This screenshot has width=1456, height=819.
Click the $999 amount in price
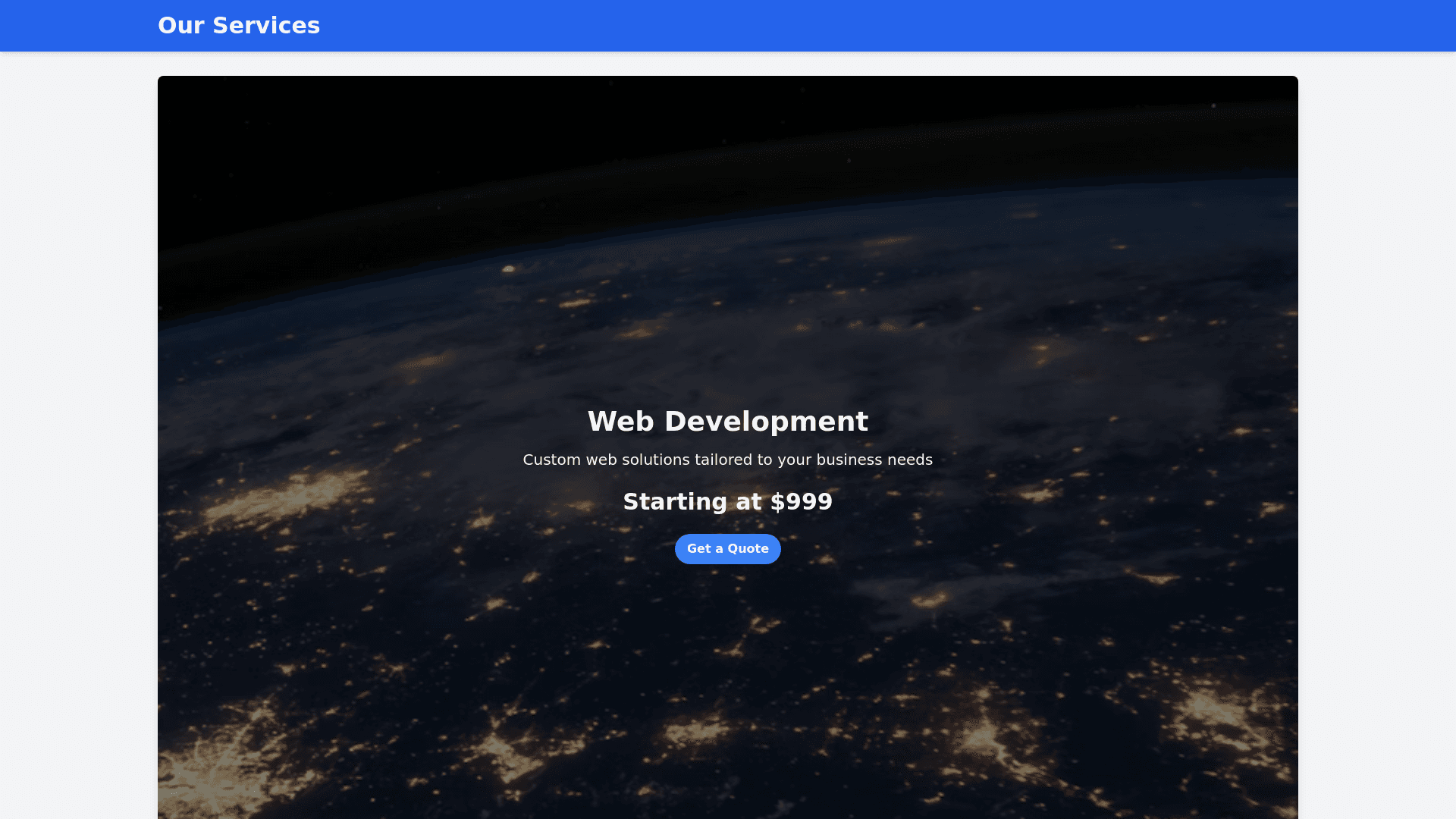[801, 501]
